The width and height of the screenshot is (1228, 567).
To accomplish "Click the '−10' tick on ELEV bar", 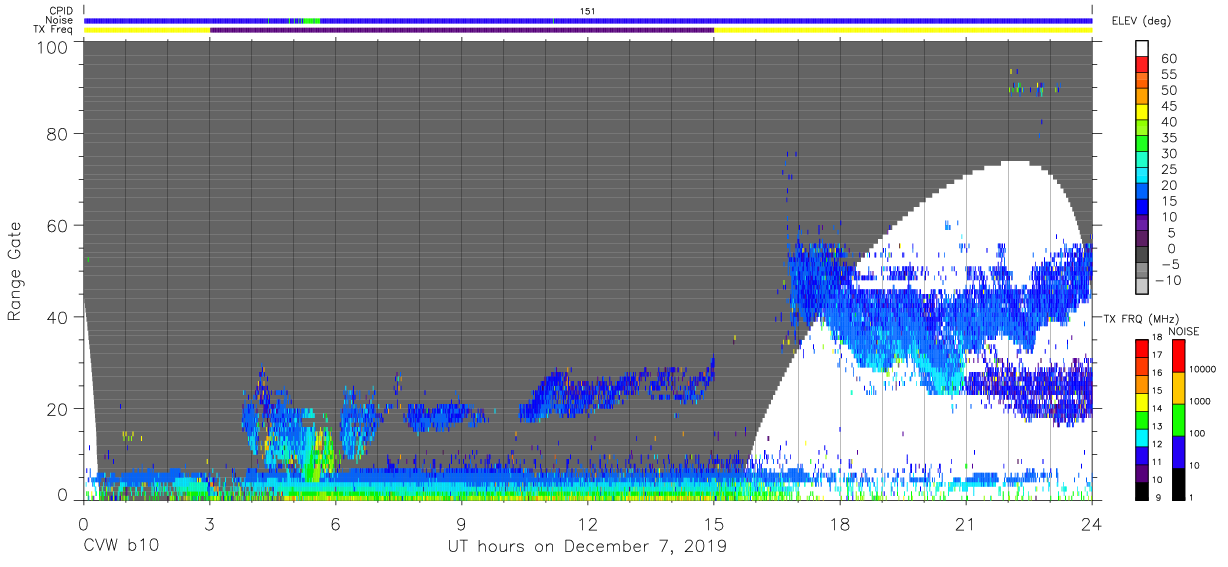I will tap(1166, 280).
